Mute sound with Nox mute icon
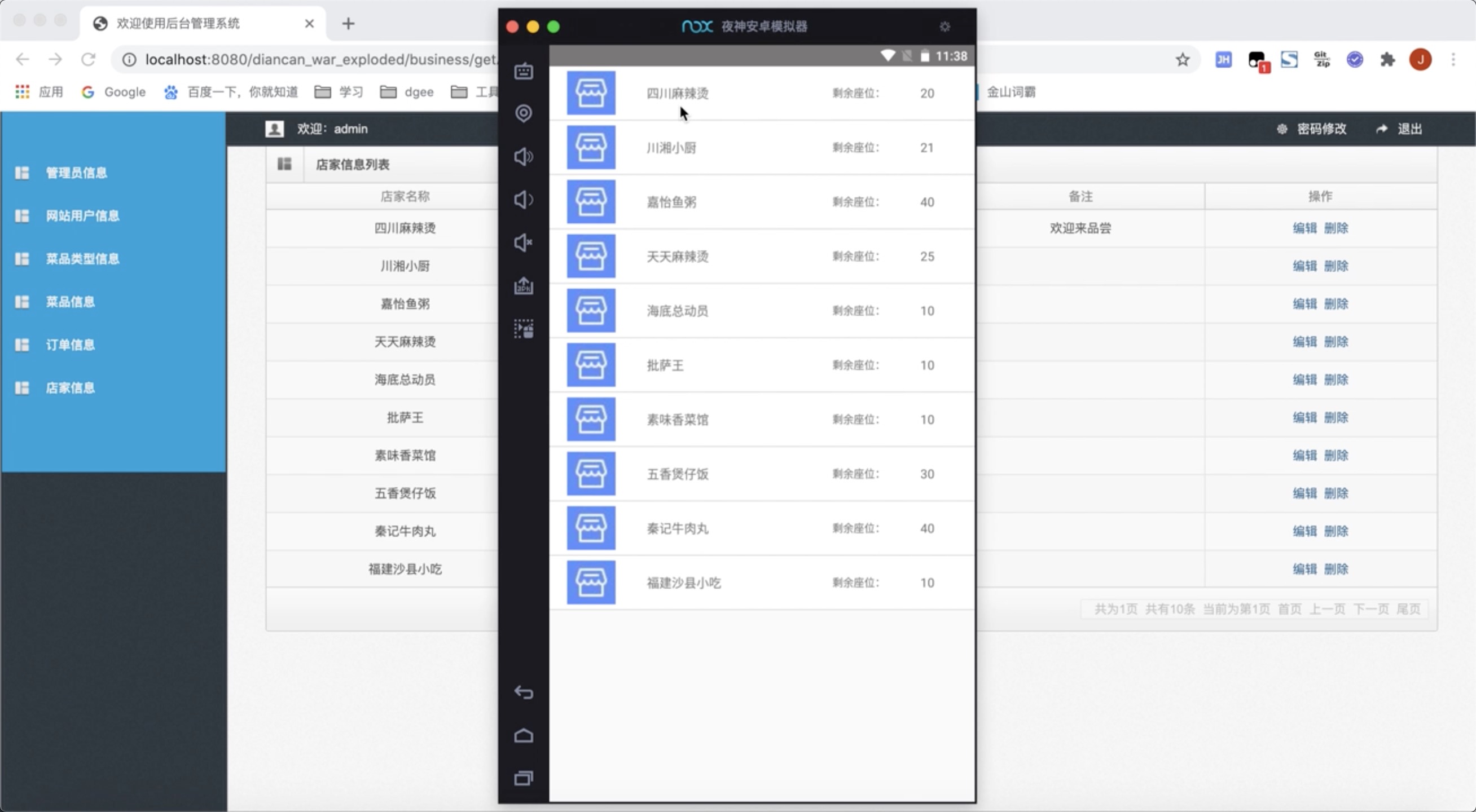Viewport: 1476px width, 812px height. pos(523,243)
